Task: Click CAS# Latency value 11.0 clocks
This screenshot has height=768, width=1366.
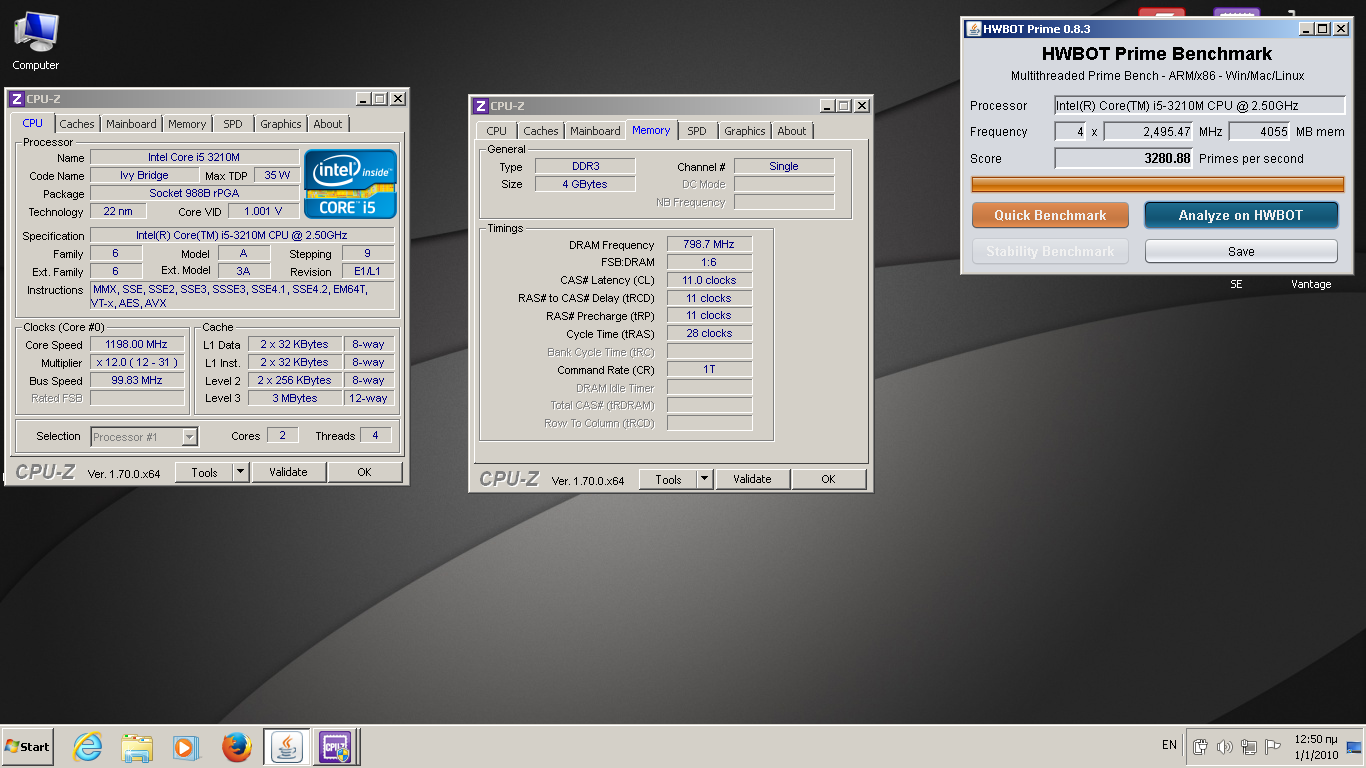Action: (709, 280)
